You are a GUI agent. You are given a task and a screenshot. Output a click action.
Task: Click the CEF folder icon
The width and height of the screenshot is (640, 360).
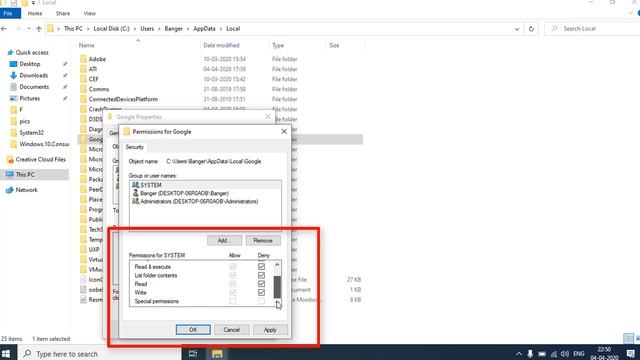tap(83, 79)
